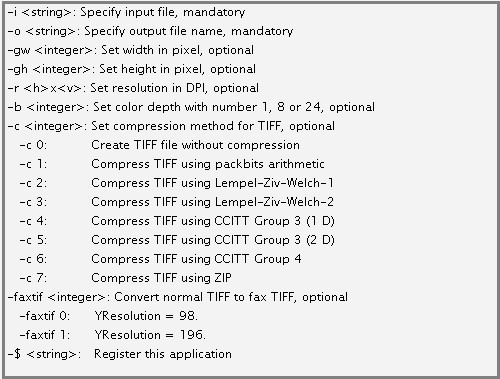Click the Lempel-Ziv-Welch-2 compression line
Image resolution: width=500 pixels, height=379 pixels.
[177, 202]
